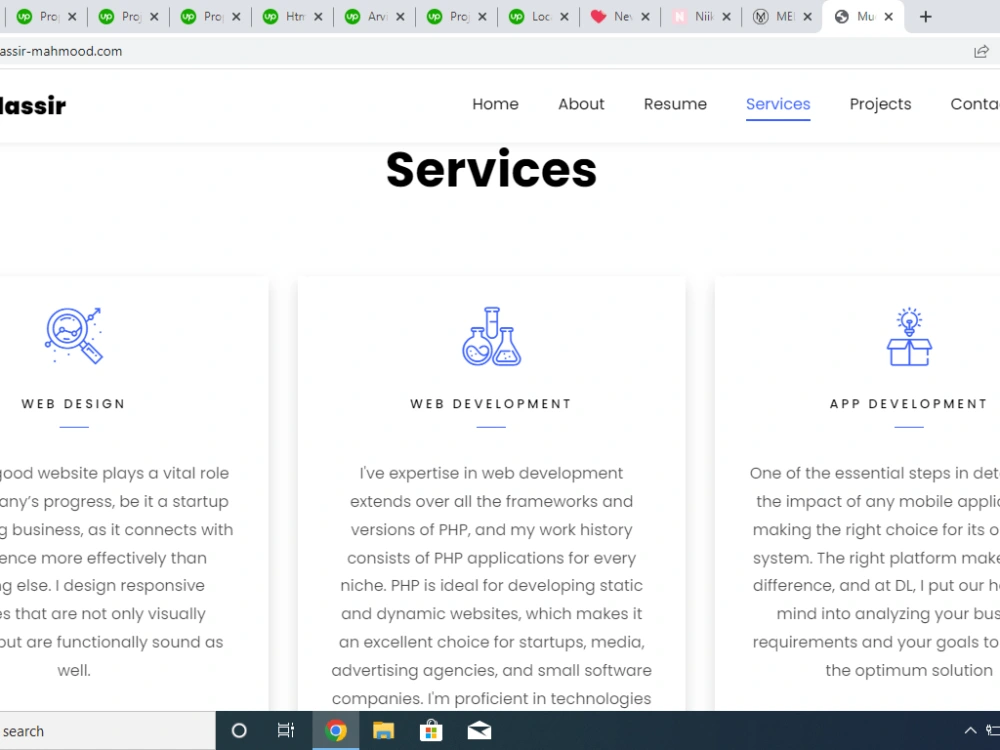Click the WEB DESIGN card title
Screen dimensions: 1000x750
click(x=73, y=404)
